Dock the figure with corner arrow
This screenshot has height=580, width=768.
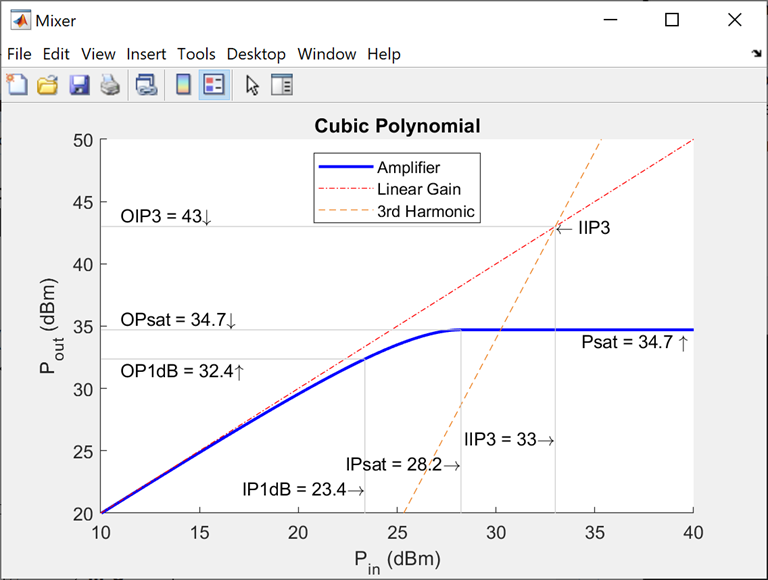pyautogui.click(x=757, y=53)
